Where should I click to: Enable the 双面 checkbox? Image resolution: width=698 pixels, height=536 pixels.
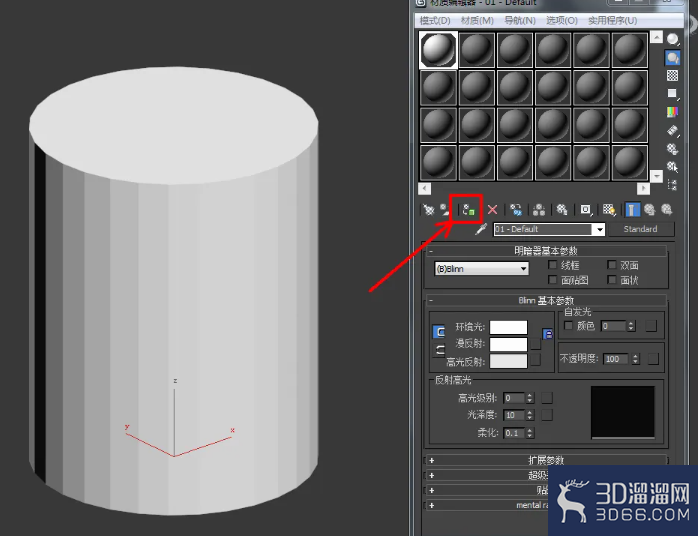(612, 265)
